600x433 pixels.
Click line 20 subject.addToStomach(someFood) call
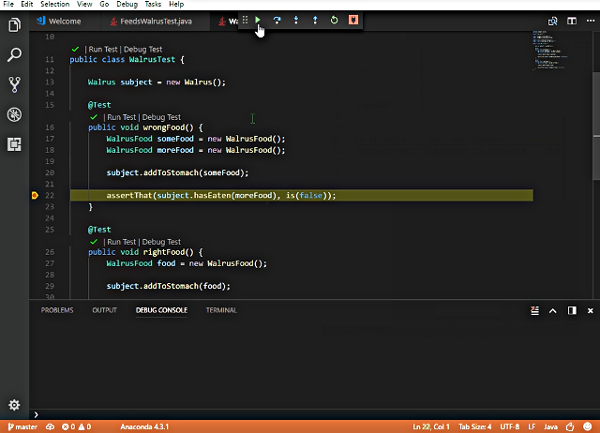[178, 173]
